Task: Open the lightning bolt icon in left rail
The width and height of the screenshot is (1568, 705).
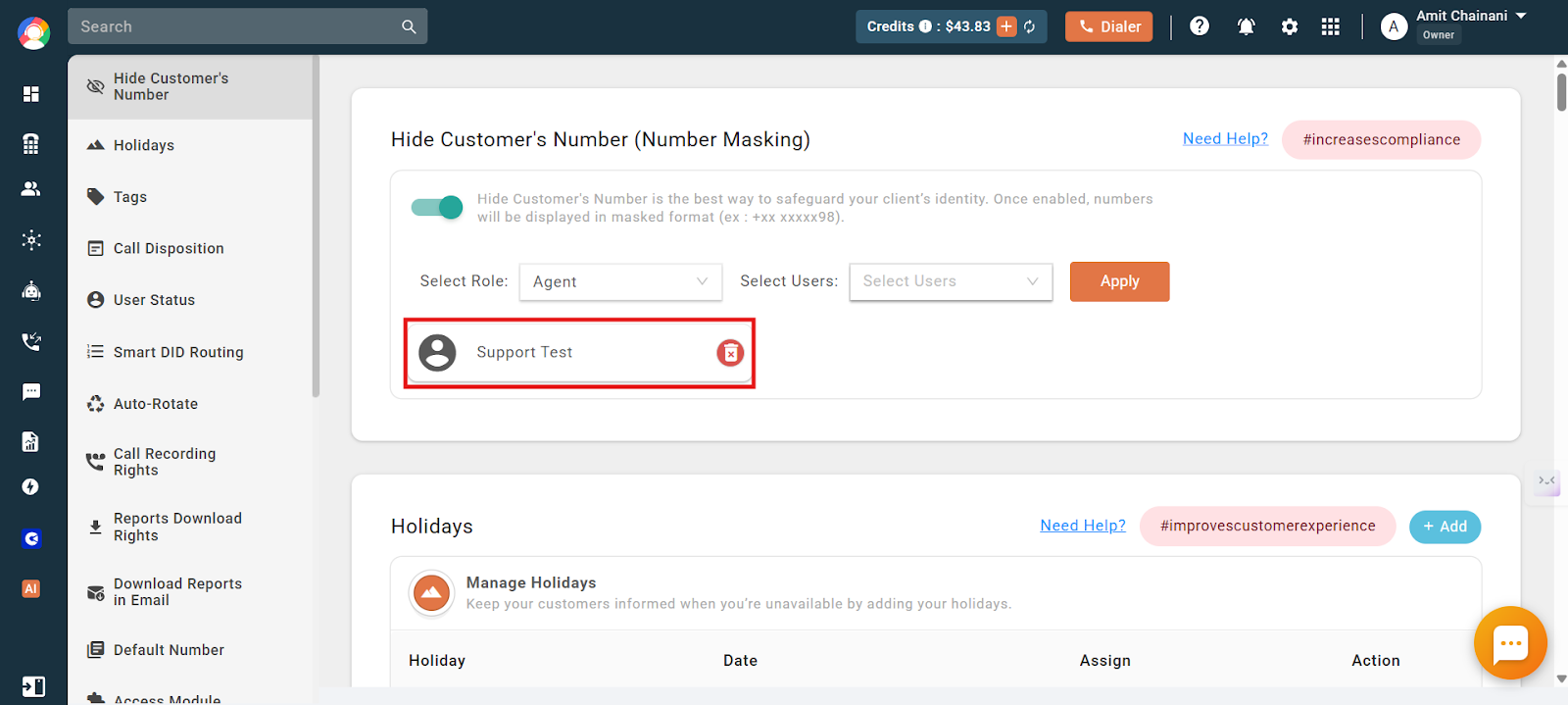Action: click(x=31, y=487)
